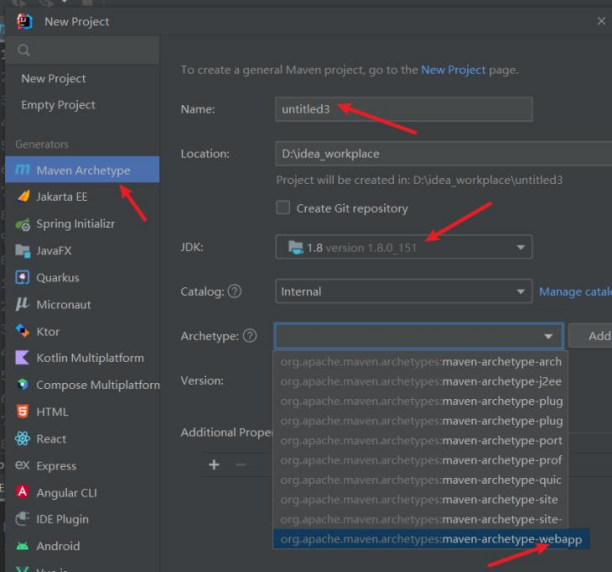This screenshot has width=612, height=572.
Task: Select the Maven Archetype generator
Action: pyautogui.click(x=82, y=170)
